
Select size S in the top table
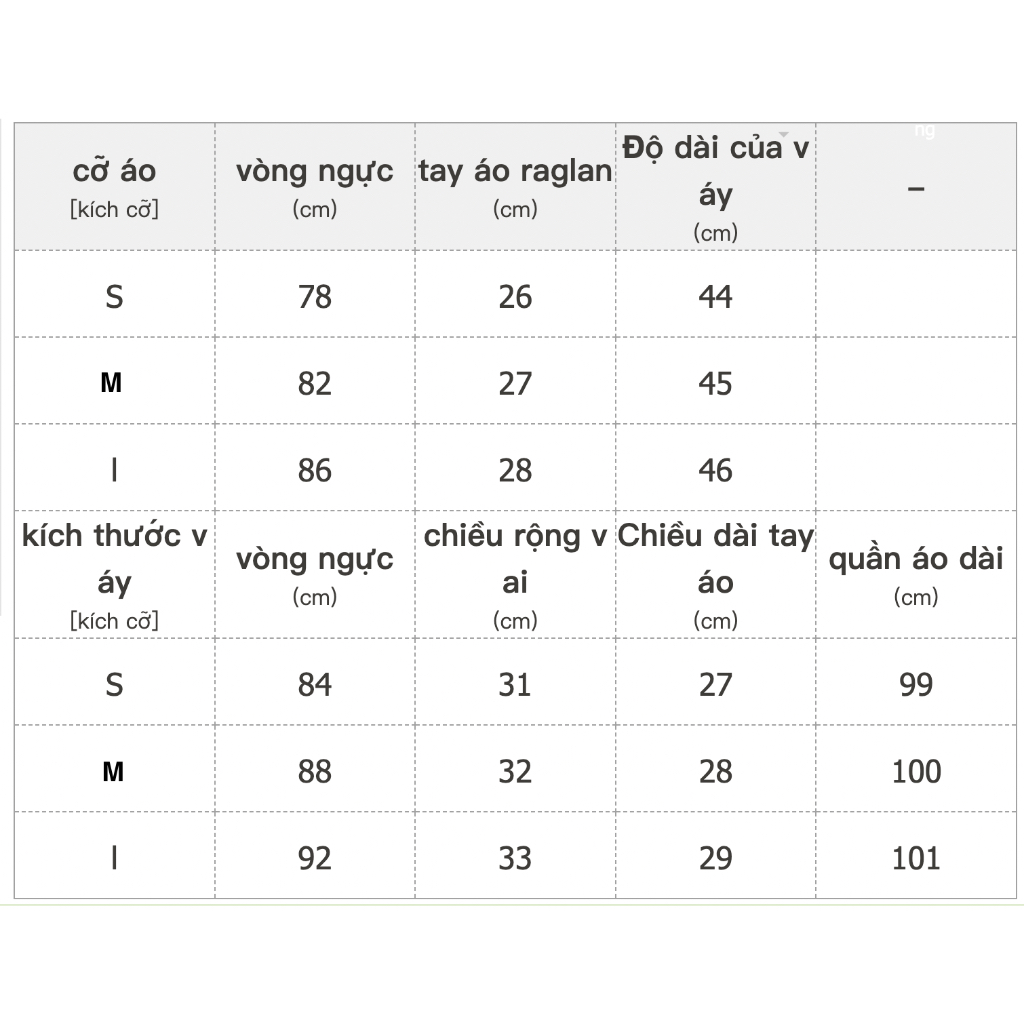click(114, 297)
